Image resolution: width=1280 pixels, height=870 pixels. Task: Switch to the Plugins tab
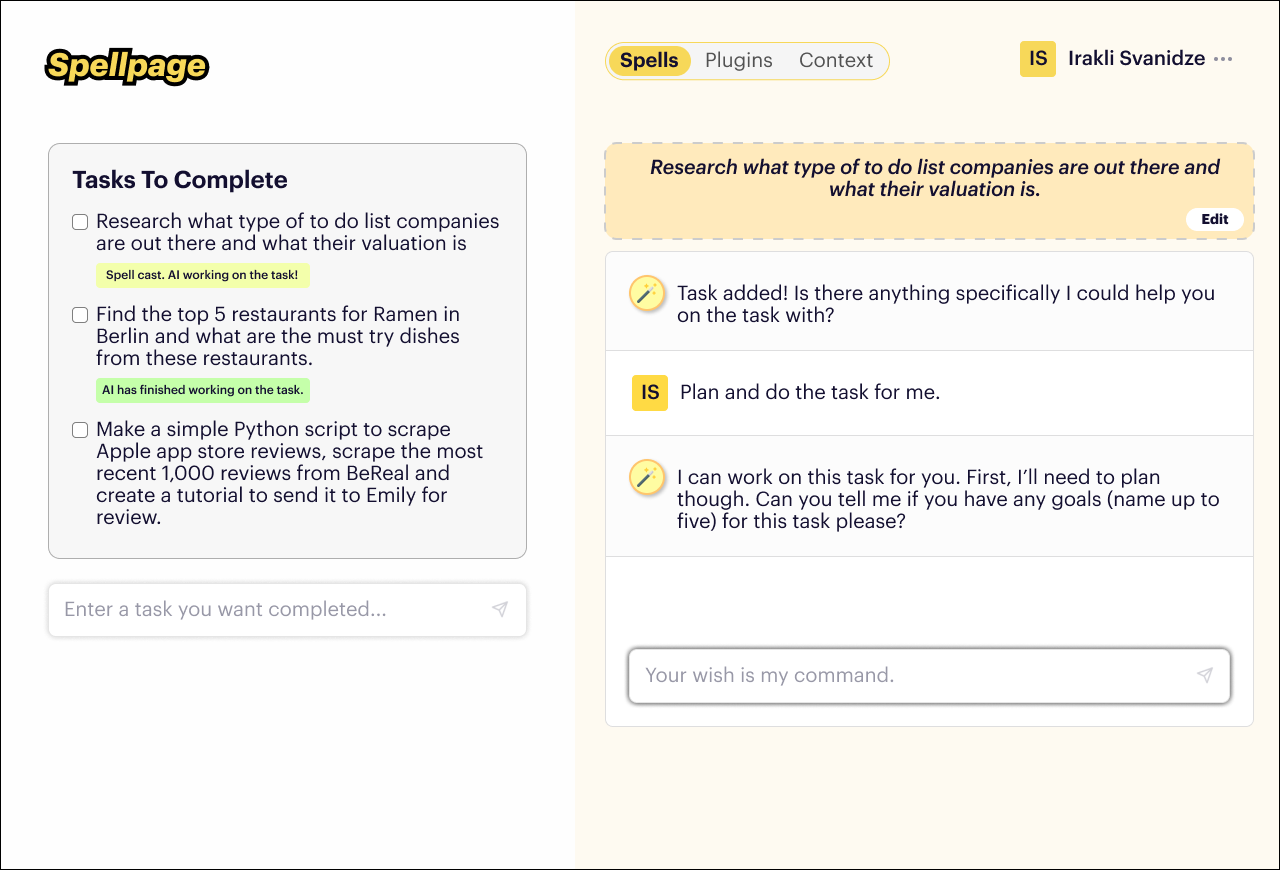pos(739,60)
